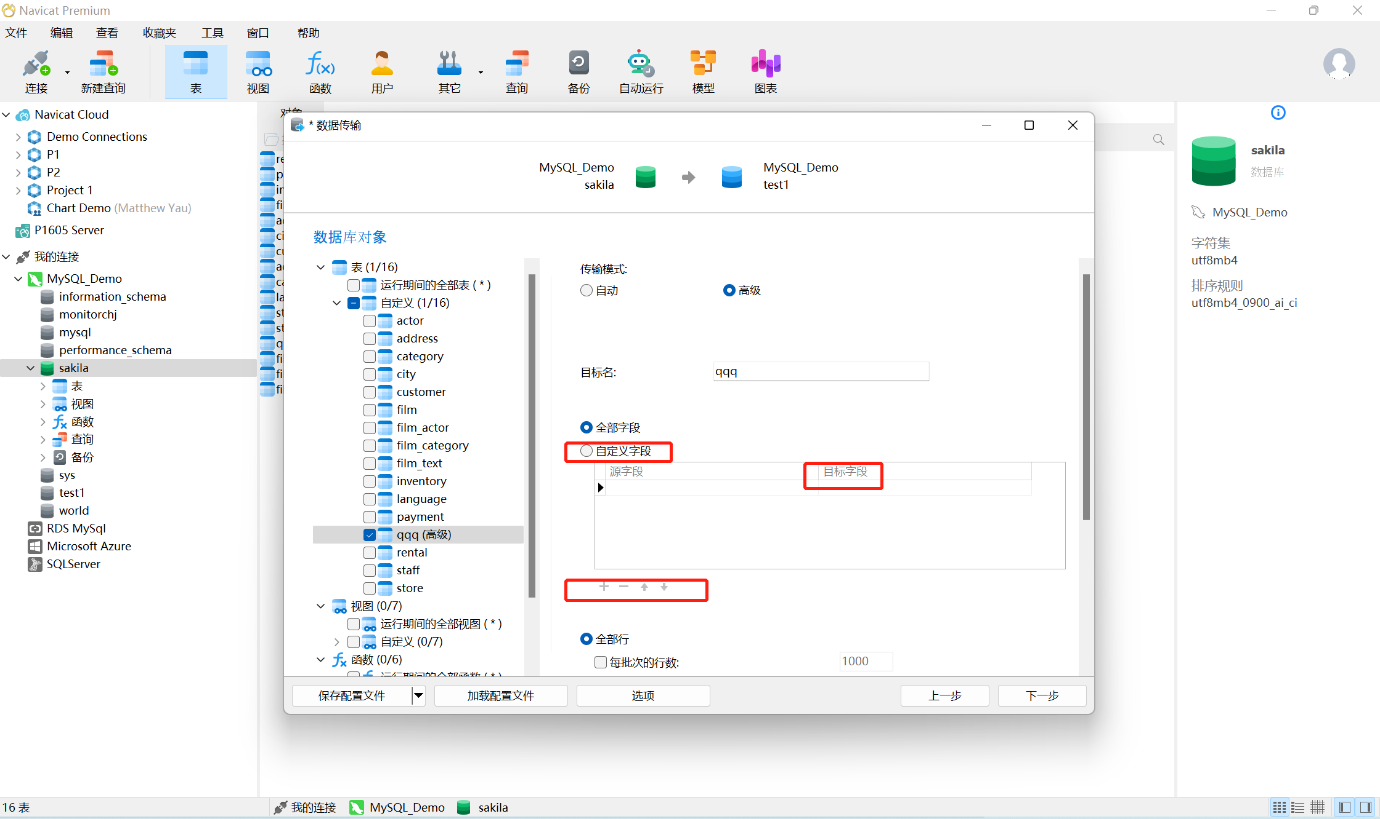Click the 备份 backup toolbar icon
Image resolution: width=1380 pixels, height=819 pixels.
click(578, 72)
